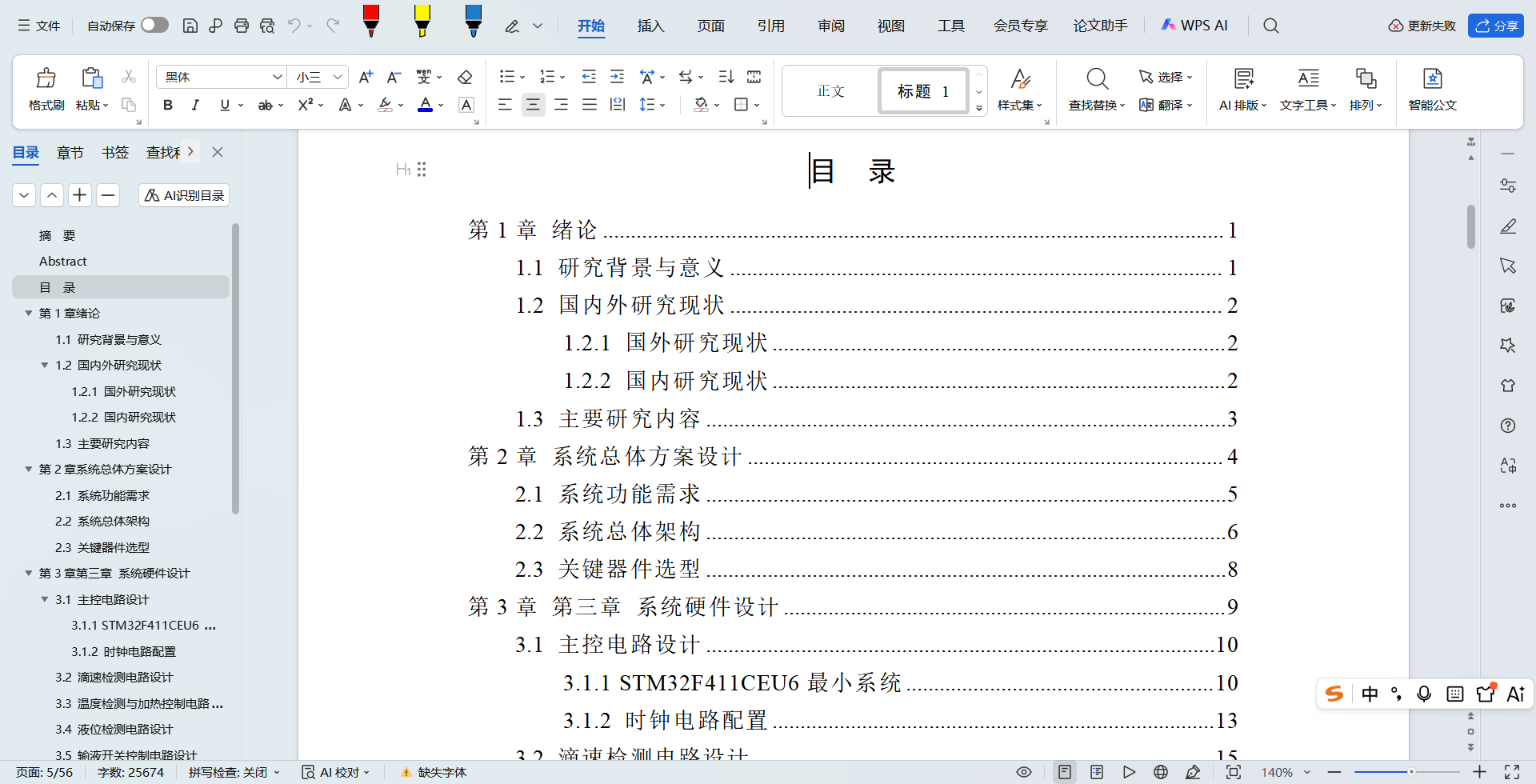Select 2.3 关键器件选型 in outline
This screenshot has height=784, width=1536.
click(102, 547)
